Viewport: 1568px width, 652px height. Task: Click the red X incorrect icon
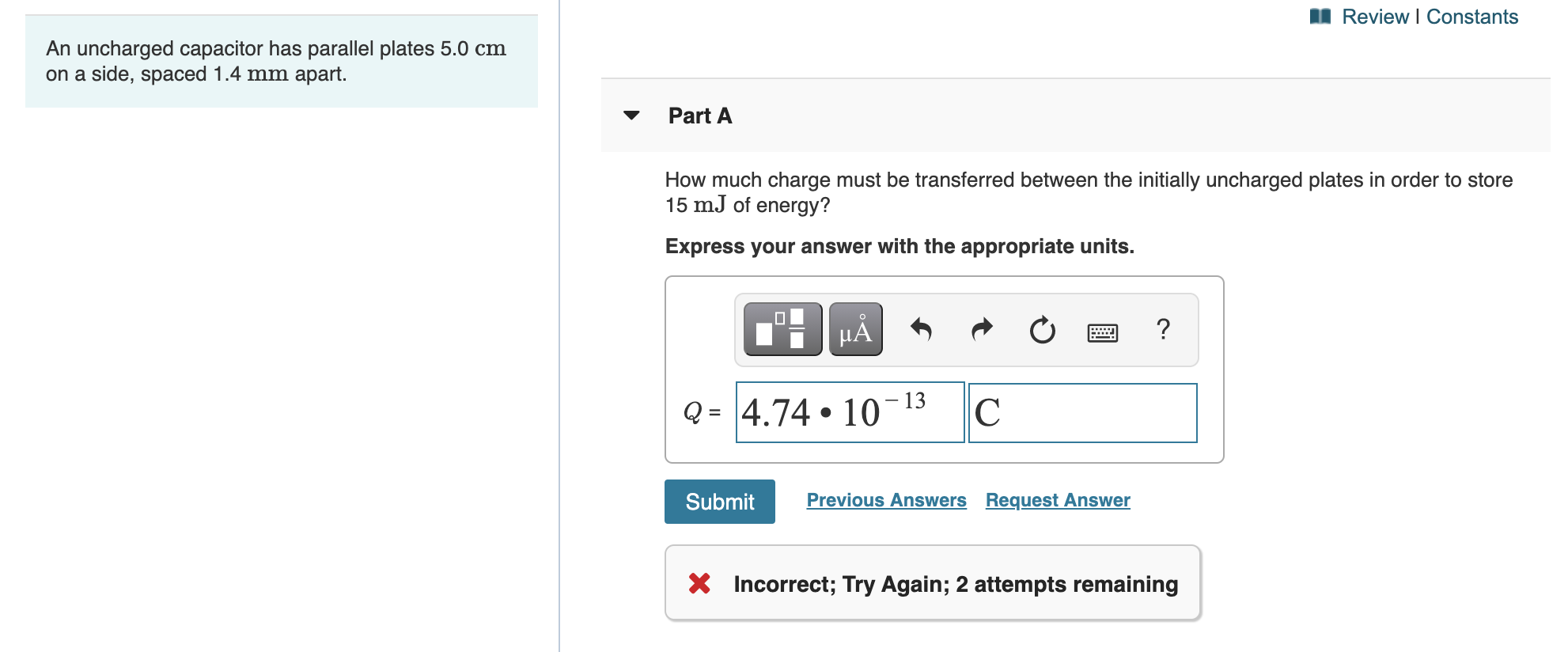click(x=699, y=583)
